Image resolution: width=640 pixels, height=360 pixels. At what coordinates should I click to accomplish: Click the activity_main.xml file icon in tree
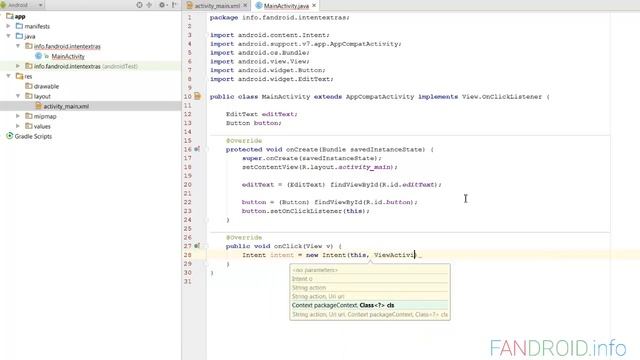coord(38,106)
